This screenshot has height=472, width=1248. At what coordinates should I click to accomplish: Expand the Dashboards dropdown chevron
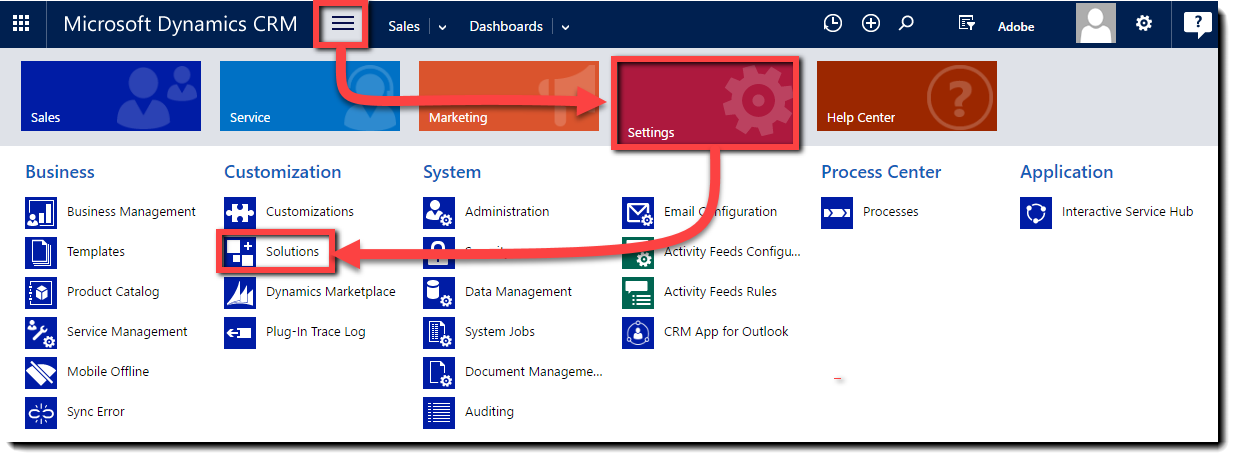tap(565, 27)
